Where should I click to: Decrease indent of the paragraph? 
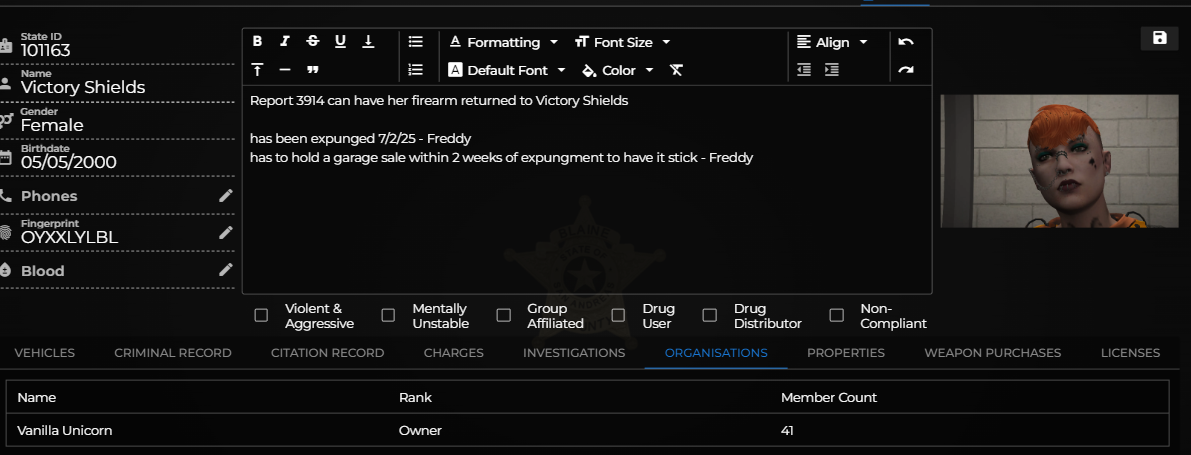[804, 70]
